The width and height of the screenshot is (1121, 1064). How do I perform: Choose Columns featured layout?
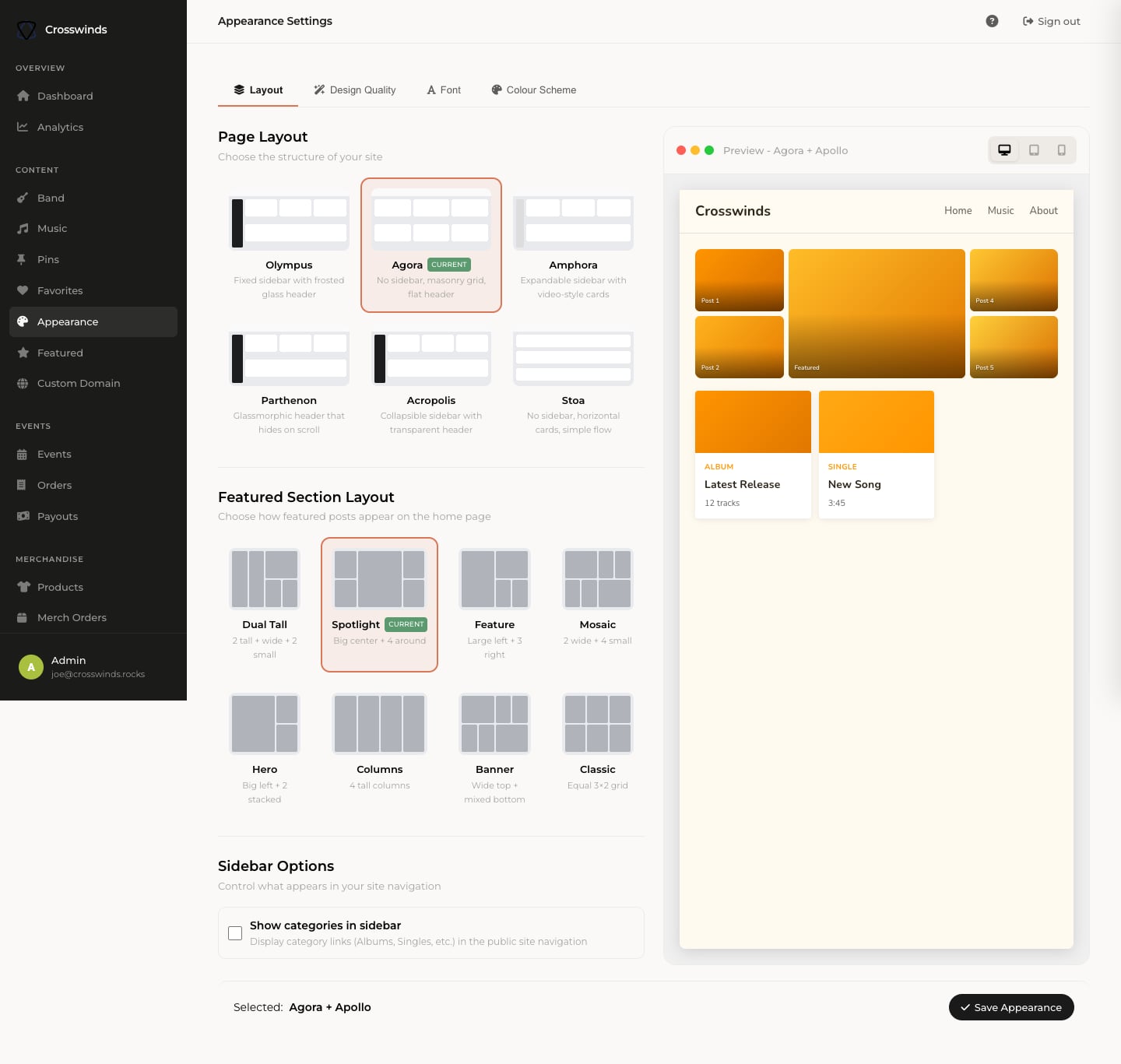(x=380, y=750)
